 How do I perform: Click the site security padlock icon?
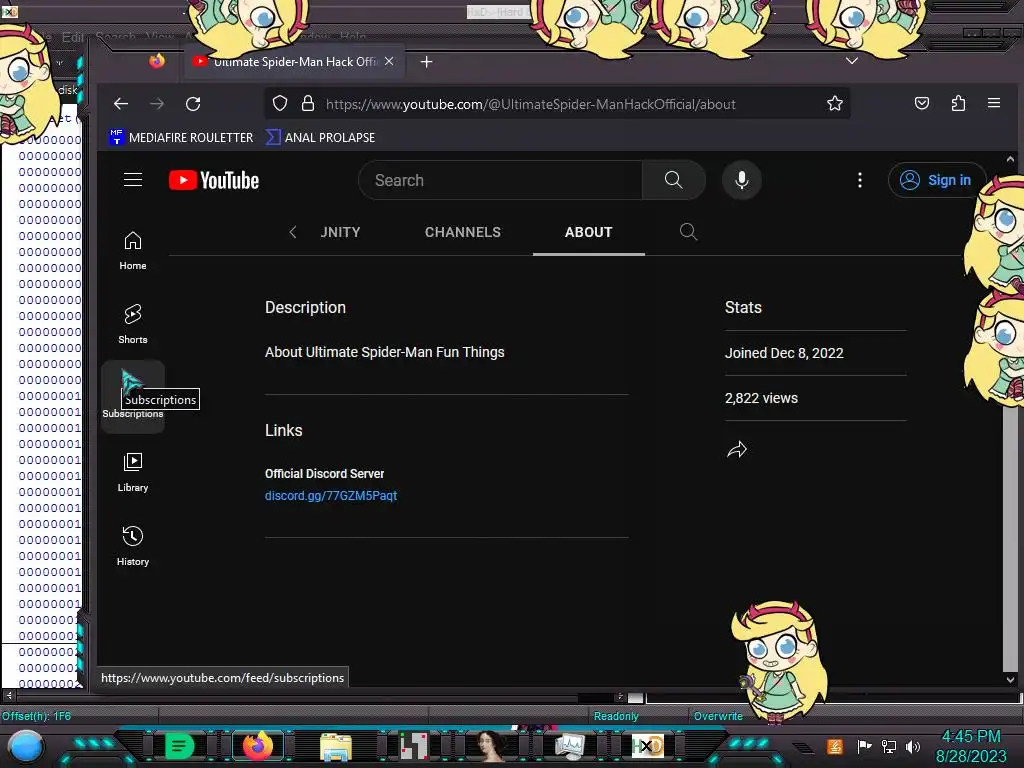pos(308,103)
